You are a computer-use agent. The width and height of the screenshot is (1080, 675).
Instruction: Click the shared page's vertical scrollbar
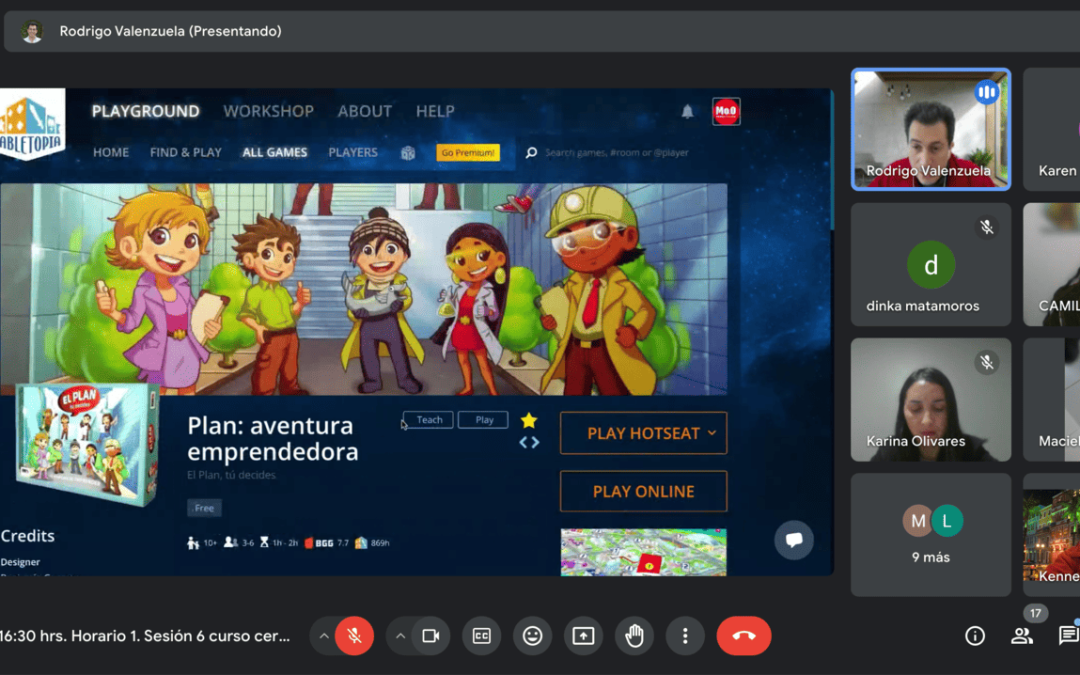[x=832, y=160]
